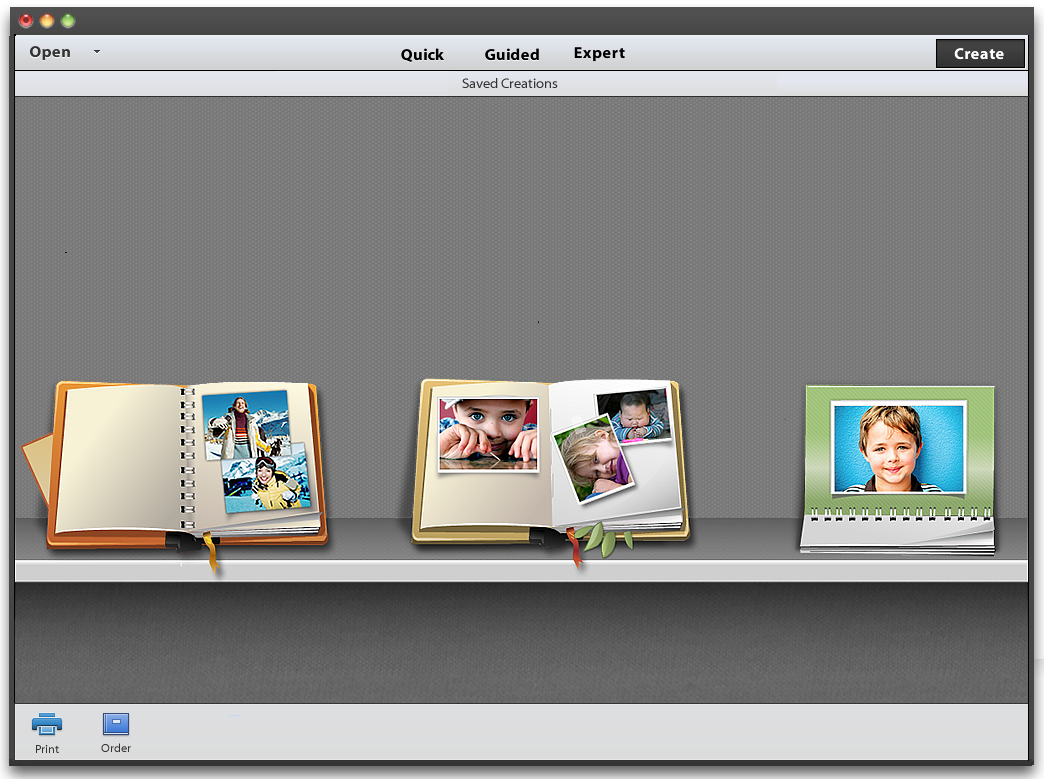Switch to the Expert tab
The width and height of the screenshot is (1044, 779).
click(599, 53)
